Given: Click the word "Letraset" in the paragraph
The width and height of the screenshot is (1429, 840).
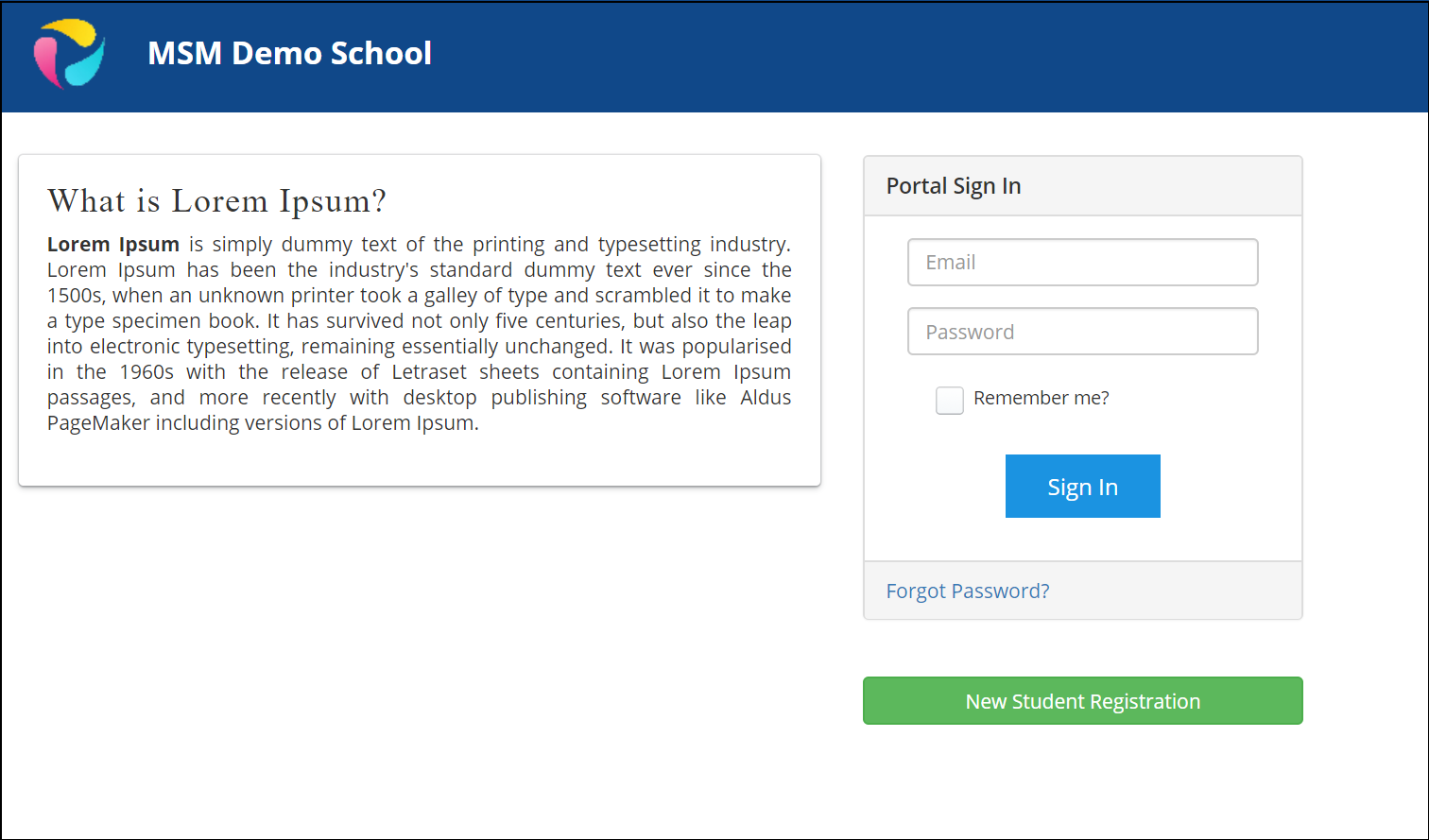Looking at the screenshot, I should tap(429, 371).
